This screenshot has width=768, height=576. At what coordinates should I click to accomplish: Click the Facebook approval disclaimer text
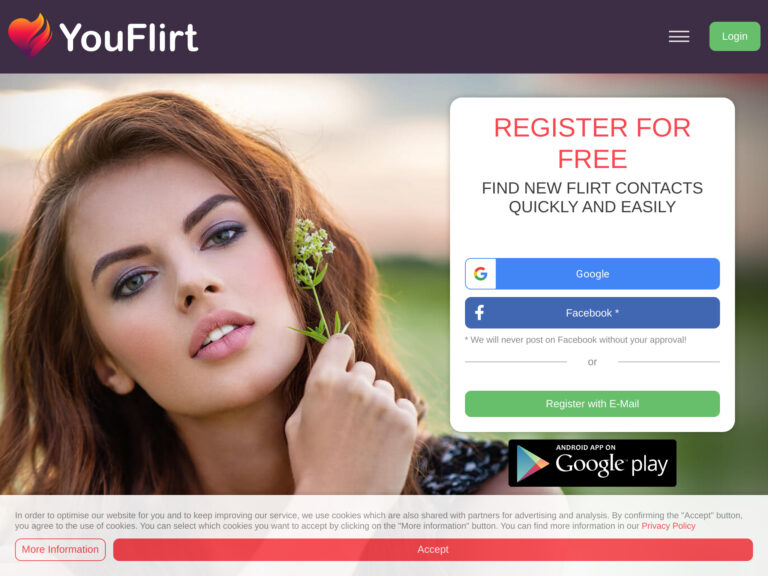click(576, 340)
